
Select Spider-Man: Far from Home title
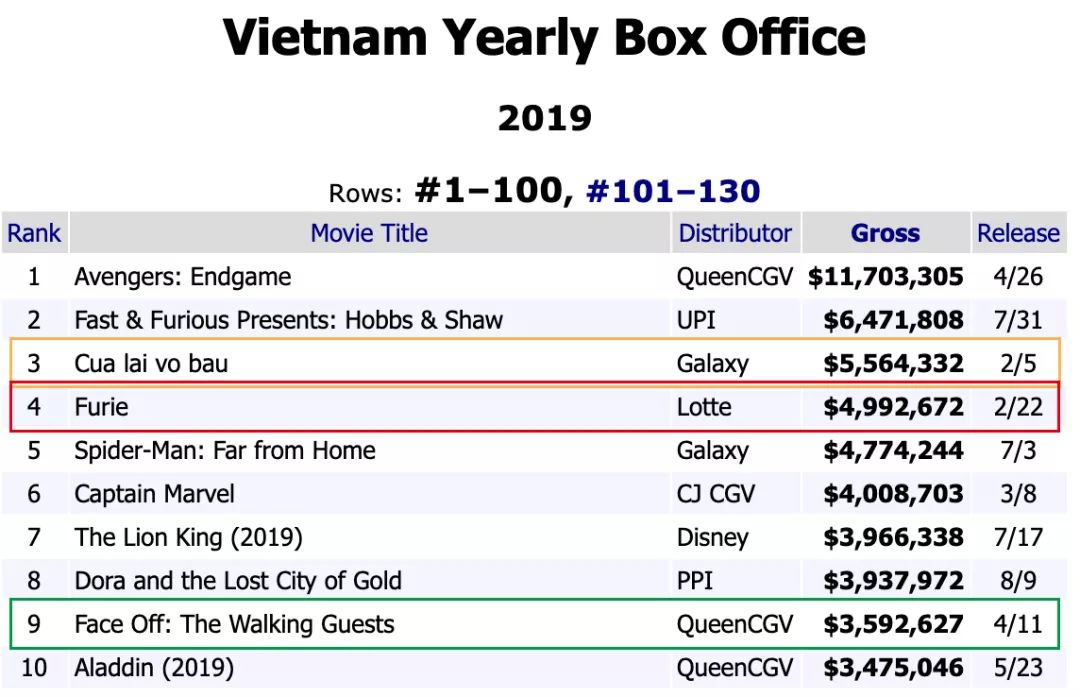click(225, 450)
